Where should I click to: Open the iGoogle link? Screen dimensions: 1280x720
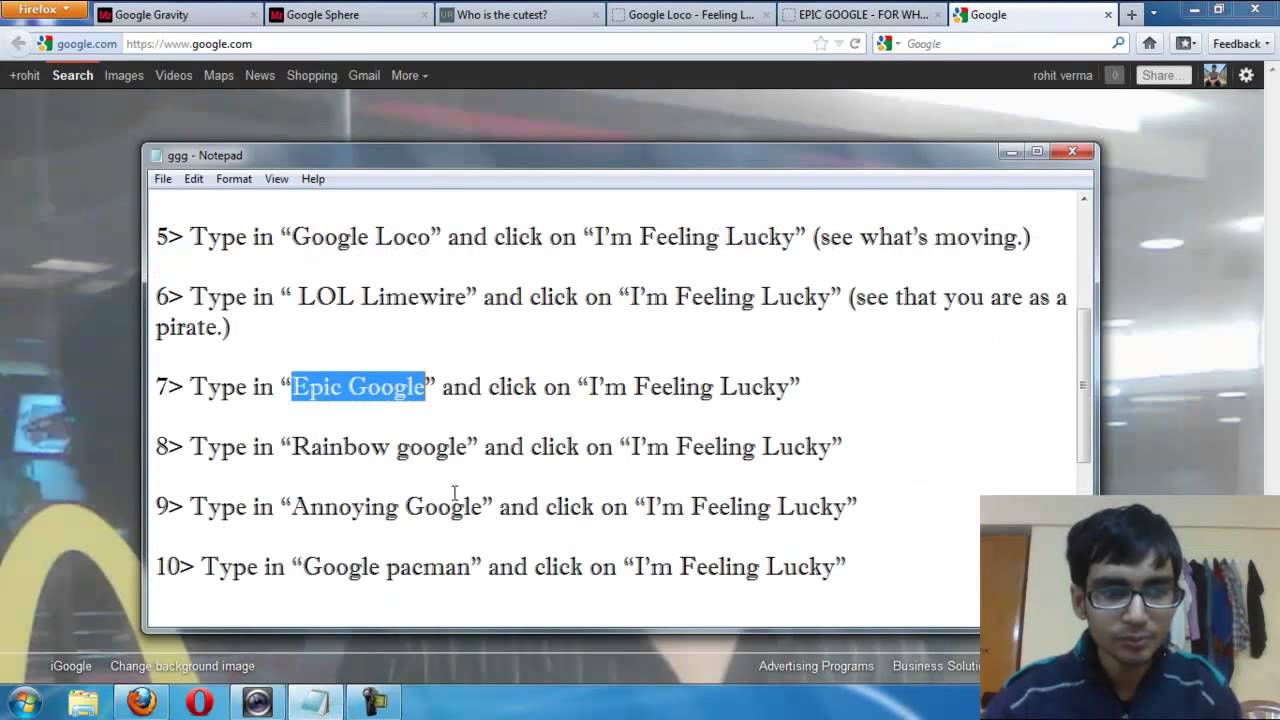[71, 666]
